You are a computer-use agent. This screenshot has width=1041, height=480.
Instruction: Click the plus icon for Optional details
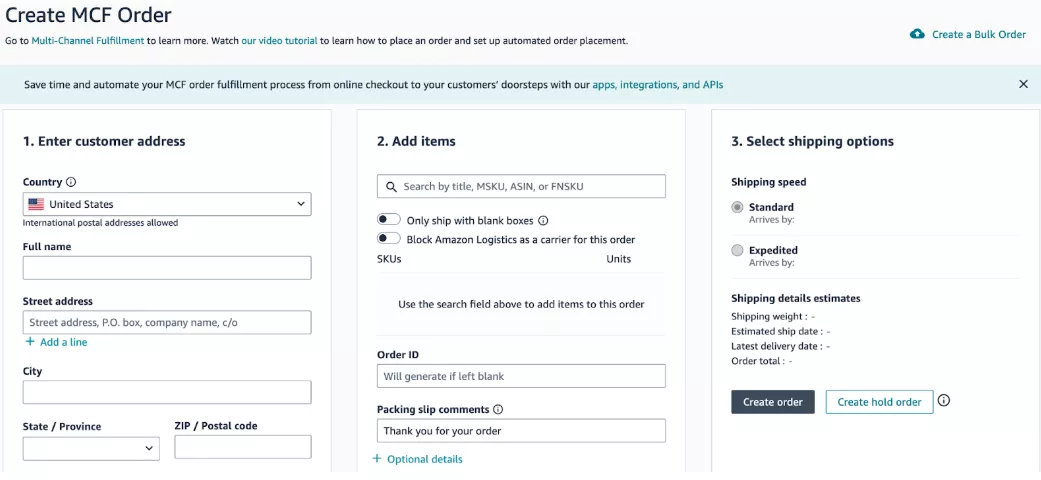pos(377,459)
